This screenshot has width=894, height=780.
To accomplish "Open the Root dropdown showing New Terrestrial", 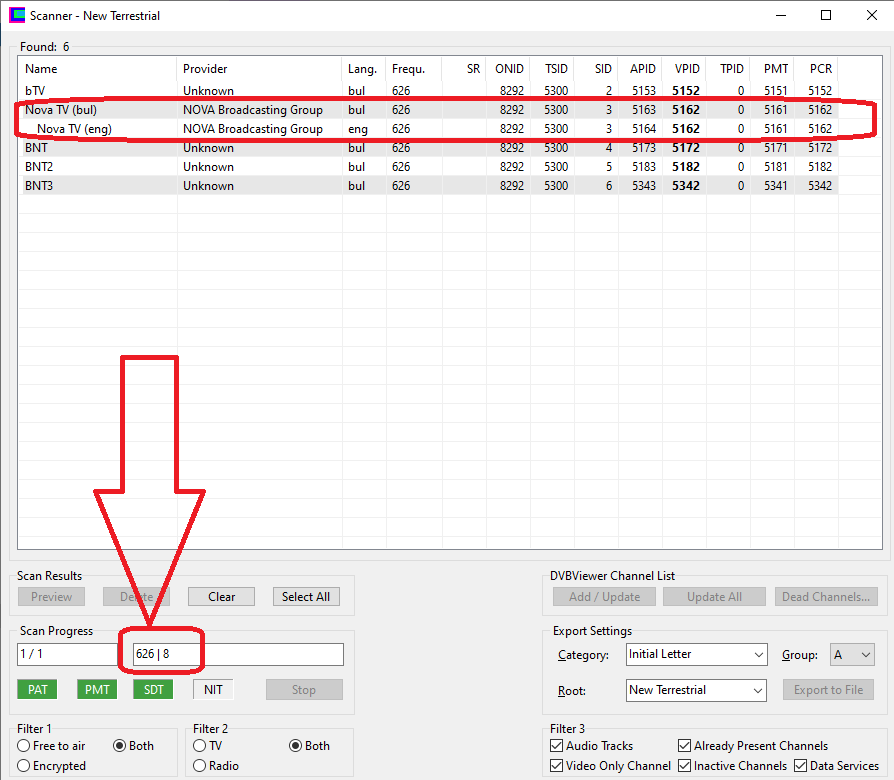I will 696,690.
